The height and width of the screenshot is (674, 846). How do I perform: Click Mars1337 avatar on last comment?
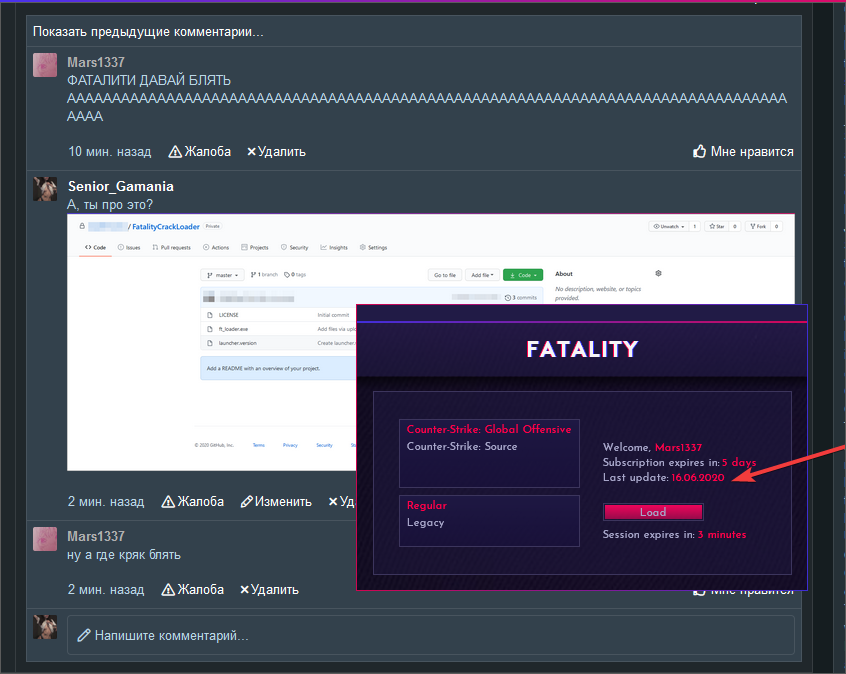(x=45, y=539)
